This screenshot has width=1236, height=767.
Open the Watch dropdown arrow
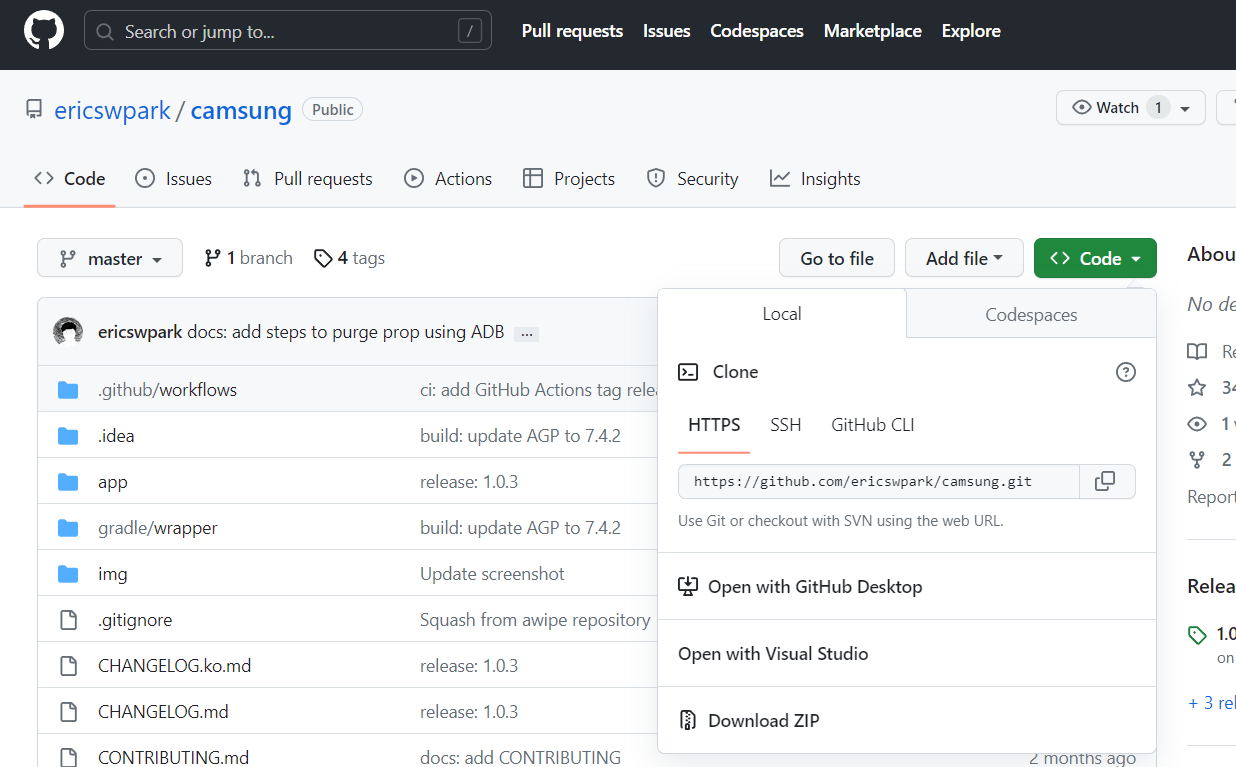[1185, 109]
